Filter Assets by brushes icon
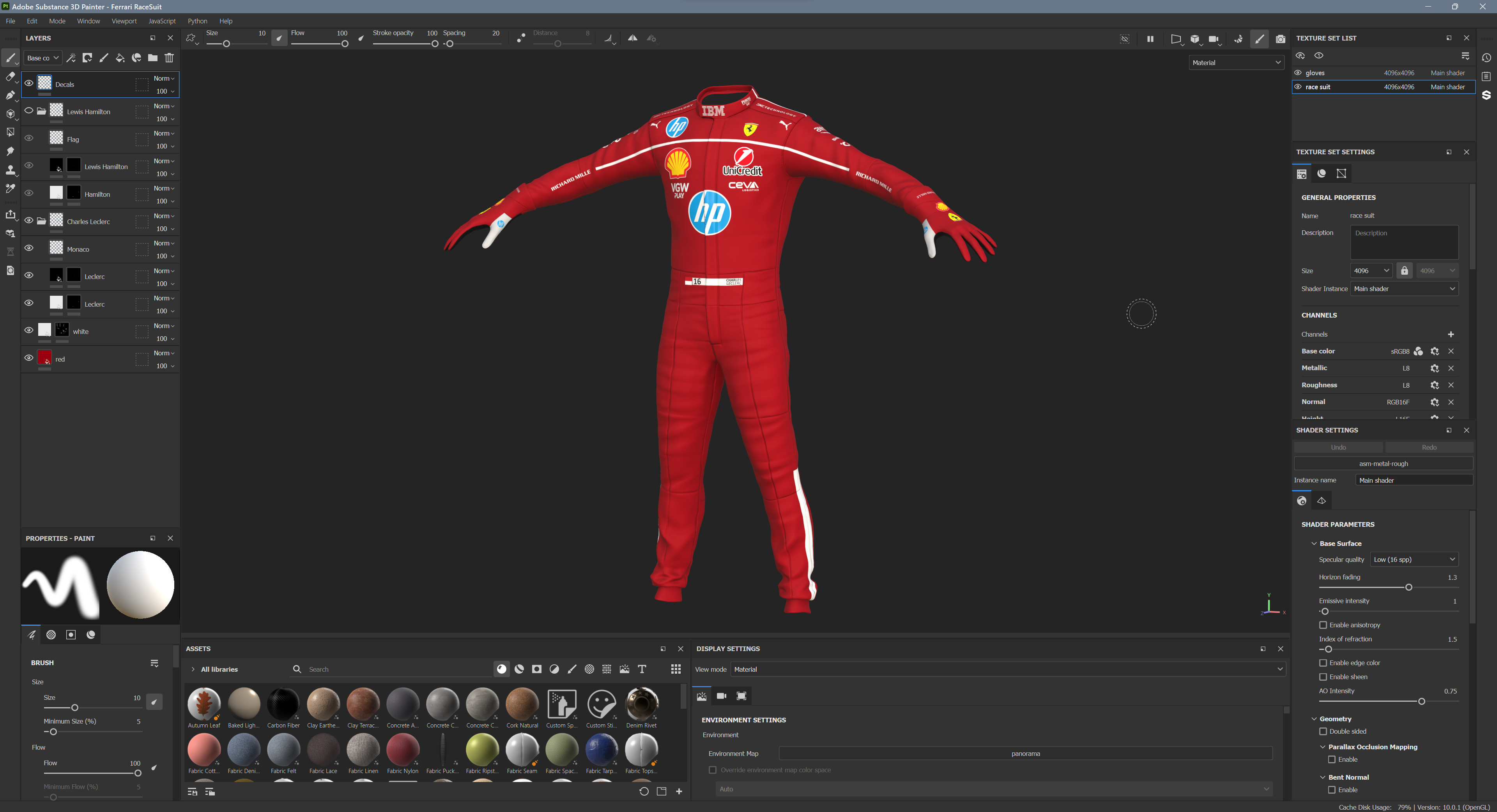Screen dimensions: 1497x812 click(572, 669)
